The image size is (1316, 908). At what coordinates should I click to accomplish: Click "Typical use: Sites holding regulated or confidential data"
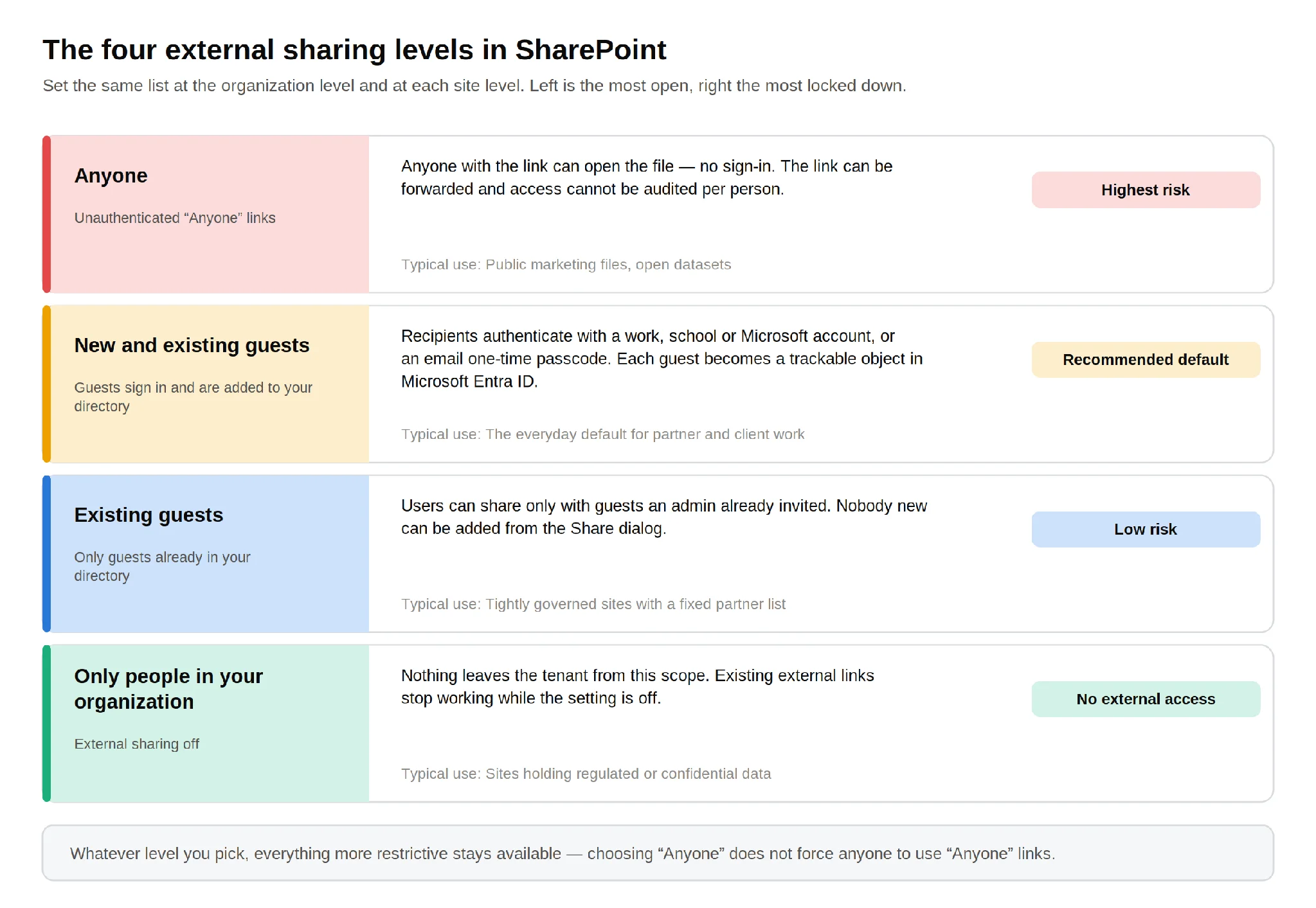586,773
